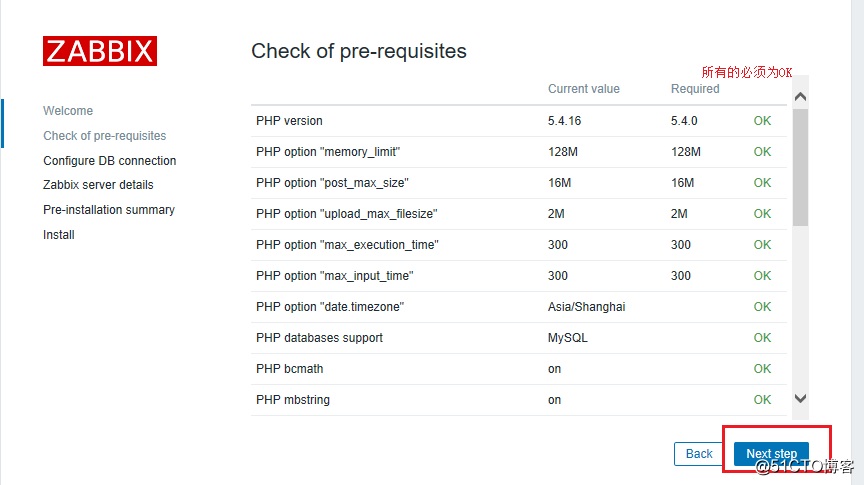Screen dimensions: 864x485
Task: Select the Install step in sidebar
Action: 58,235
